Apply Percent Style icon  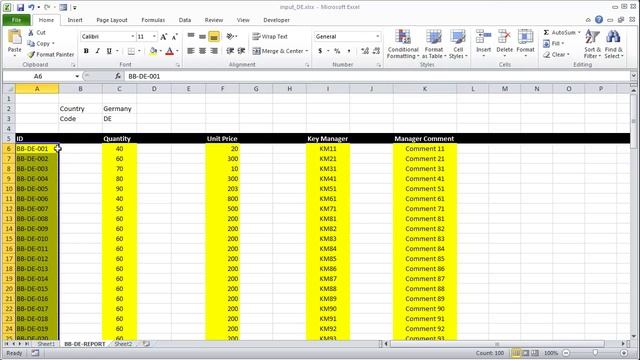[x=337, y=51]
